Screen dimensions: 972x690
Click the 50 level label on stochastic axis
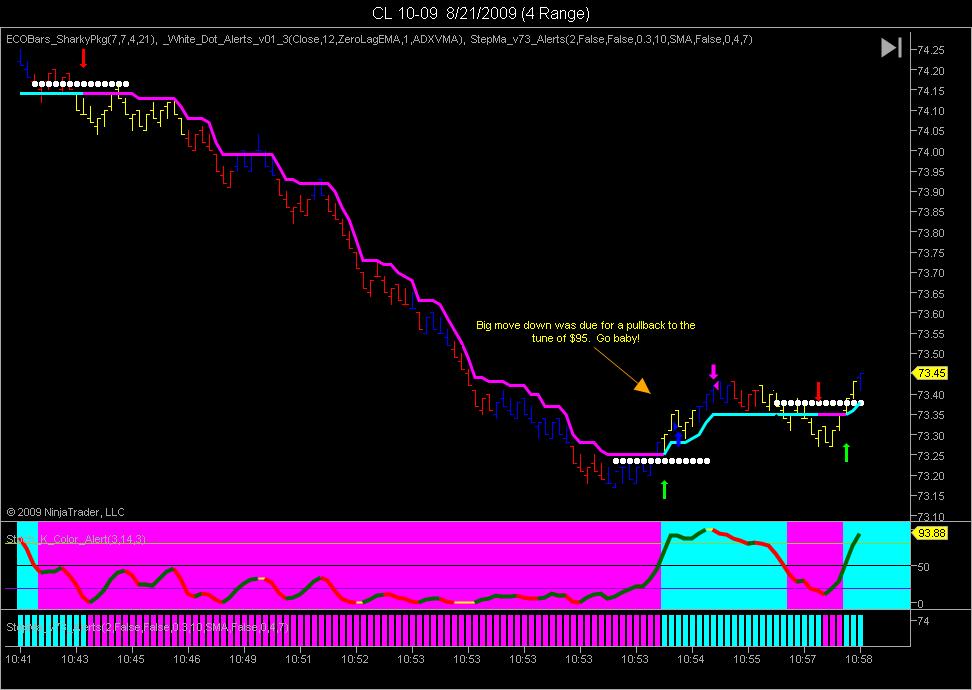coord(923,567)
